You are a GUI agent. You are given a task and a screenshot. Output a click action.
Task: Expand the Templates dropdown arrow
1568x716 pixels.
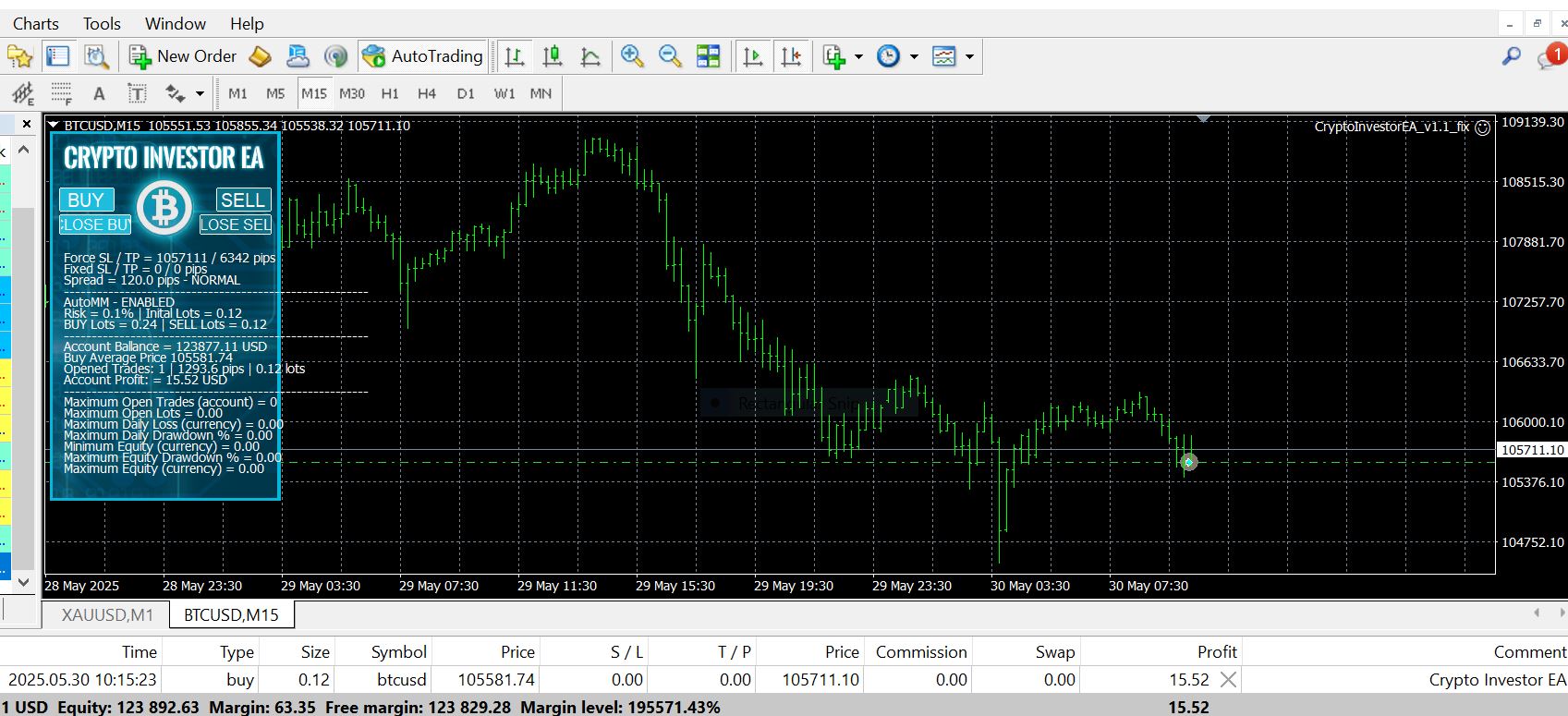pyautogui.click(x=969, y=56)
